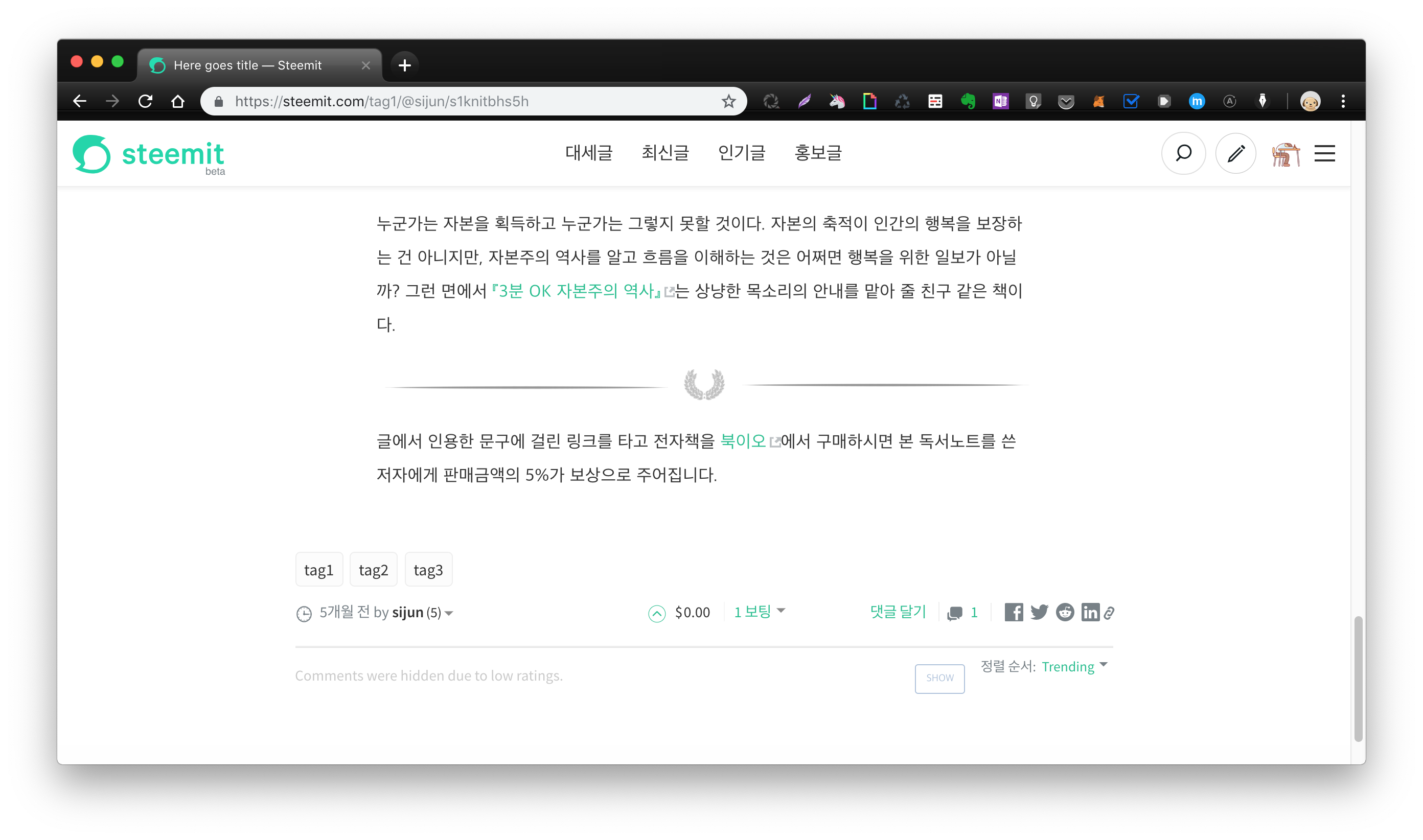
Task: Expand the sijun author dropdown arrow
Action: click(x=449, y=614)
